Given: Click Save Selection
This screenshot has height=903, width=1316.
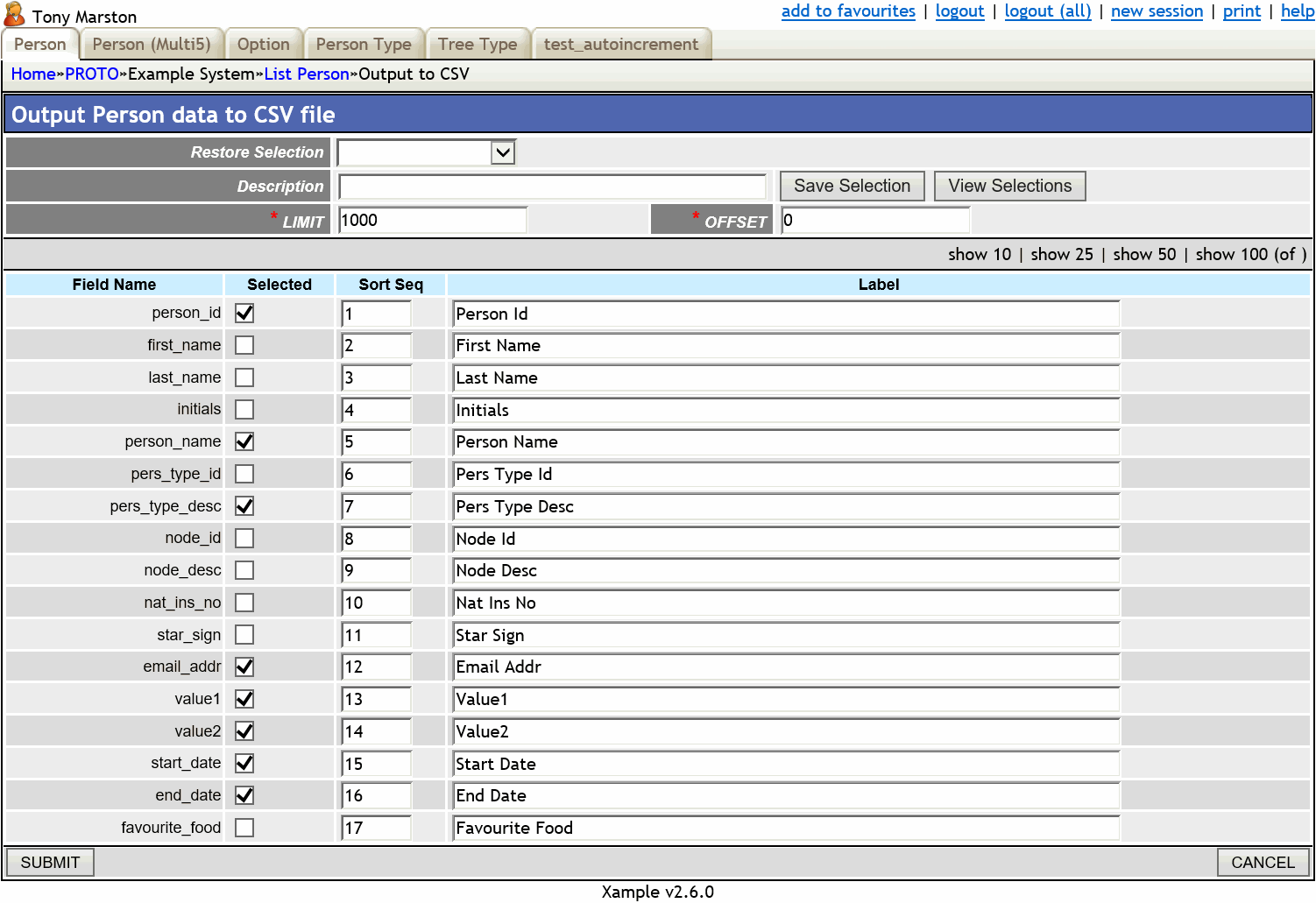Looking at the screenshot, I should pos(851,186).
